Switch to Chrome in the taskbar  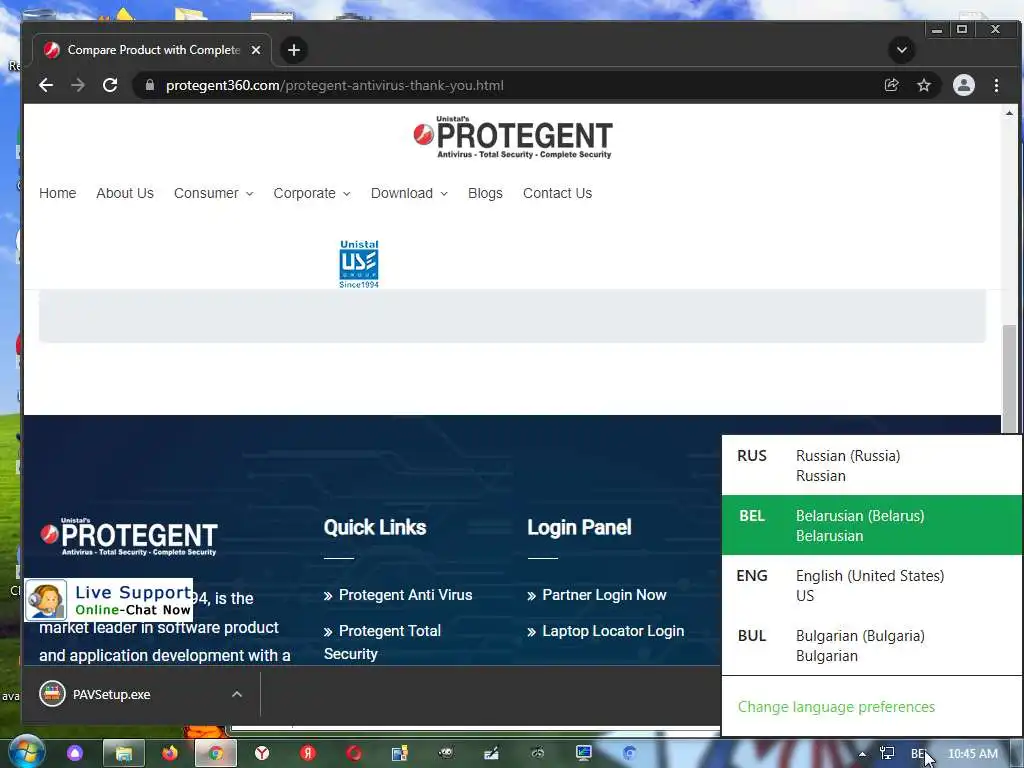[216, 754]
